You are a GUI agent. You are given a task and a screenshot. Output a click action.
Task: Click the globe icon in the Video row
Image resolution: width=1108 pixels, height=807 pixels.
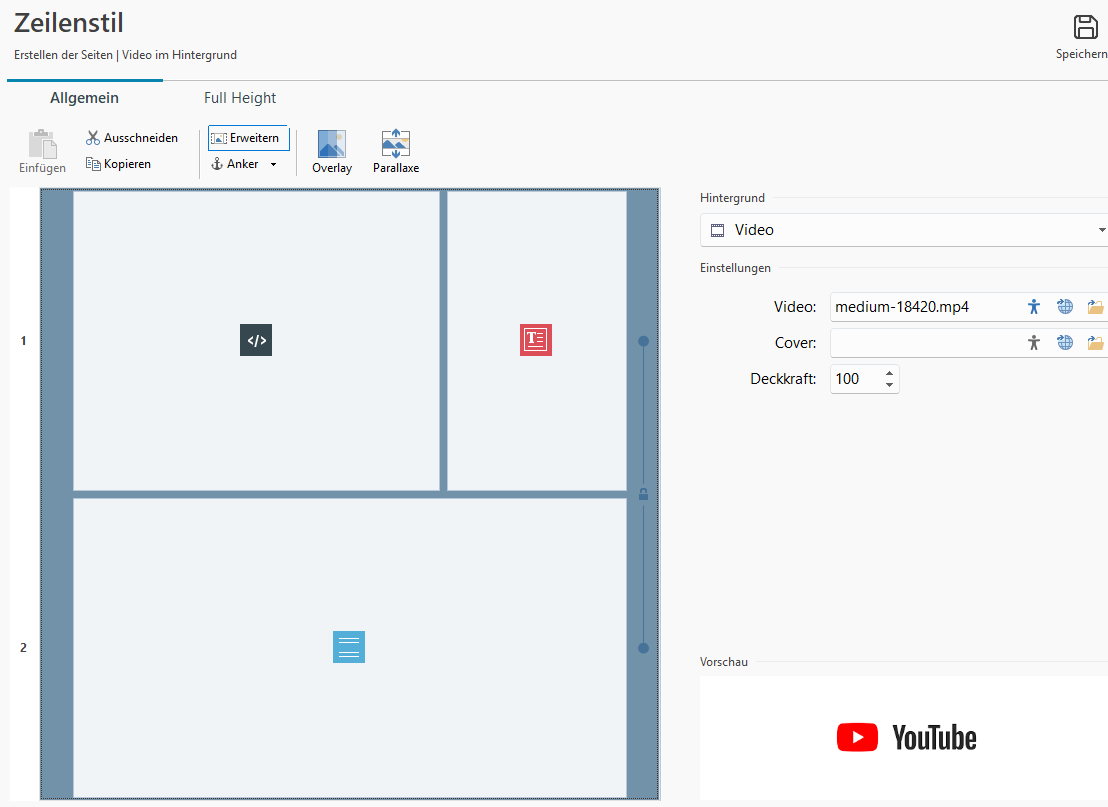pyautogui.click(x=1065, y=307)
